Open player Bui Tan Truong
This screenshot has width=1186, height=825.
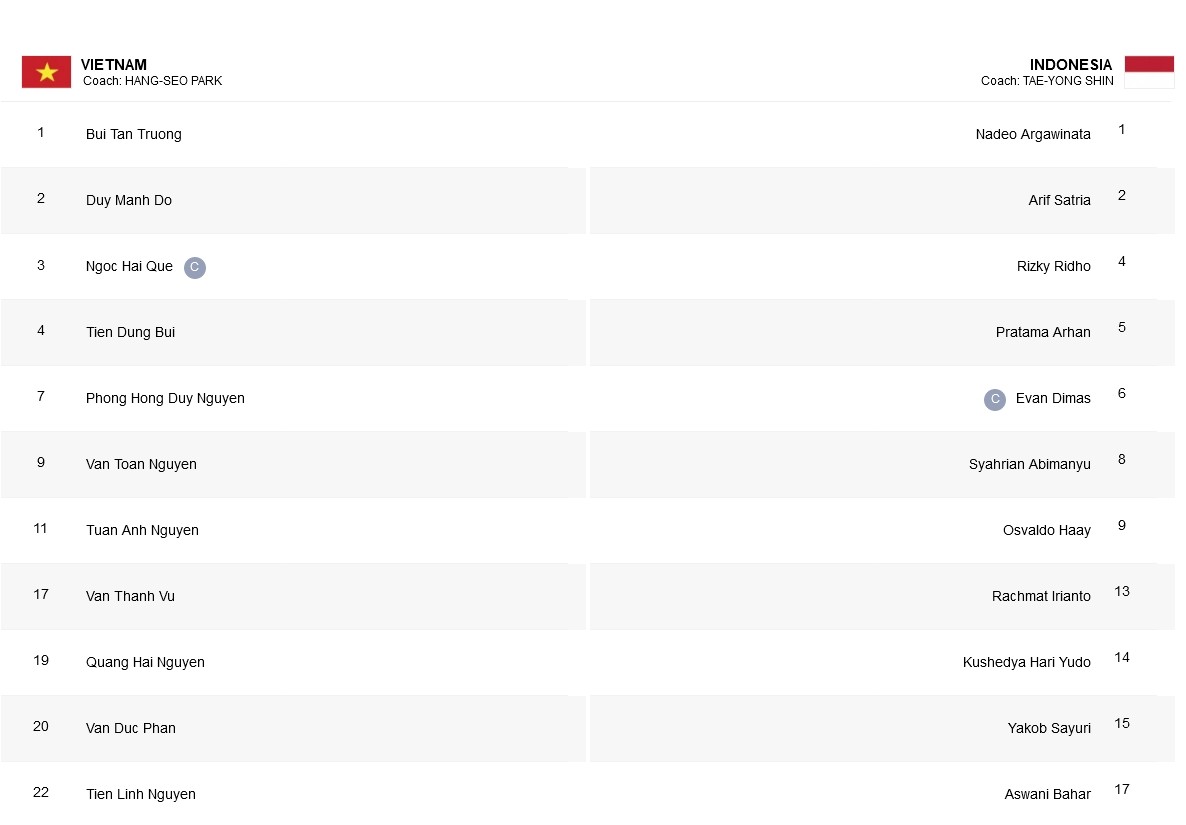pyautogui.click(x=134, y=134)
